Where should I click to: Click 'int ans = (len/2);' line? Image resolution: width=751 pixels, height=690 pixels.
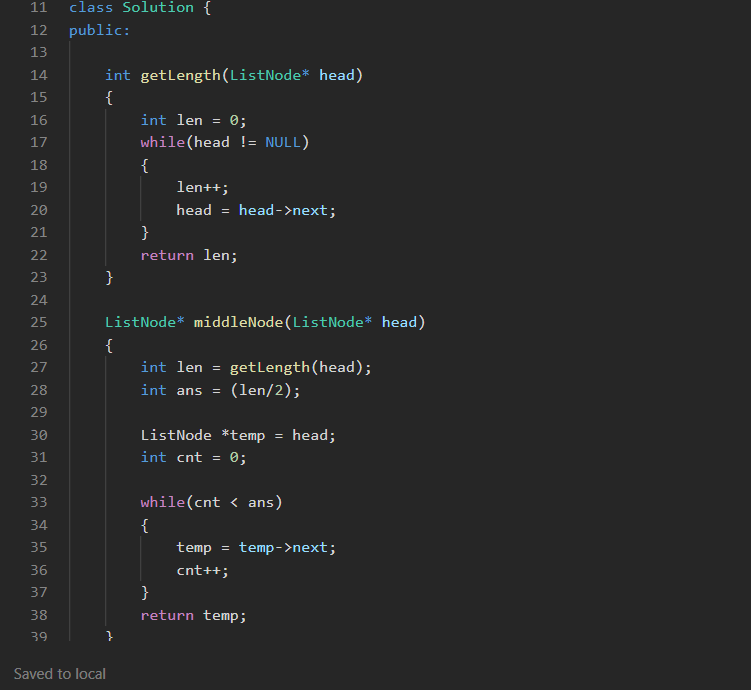(x=220, y=390)
